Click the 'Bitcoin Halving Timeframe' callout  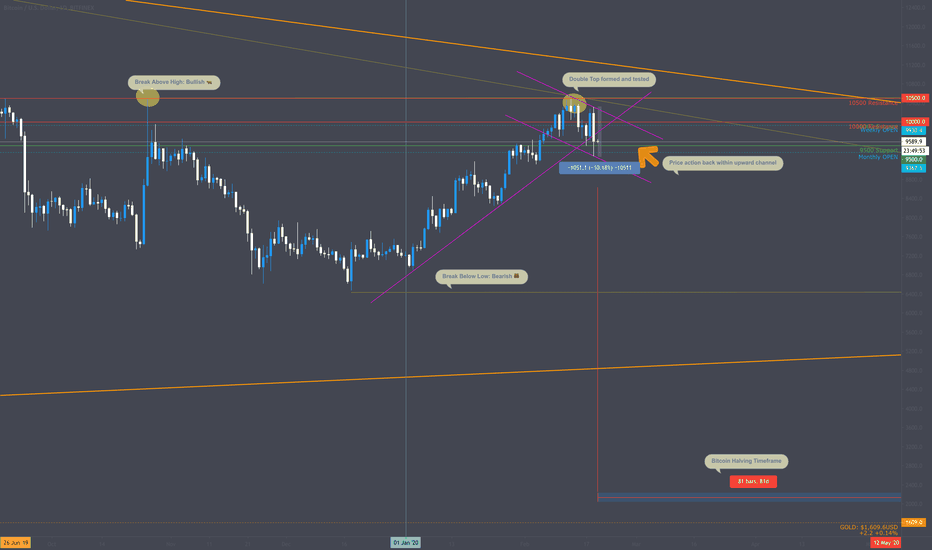point(746,461)
